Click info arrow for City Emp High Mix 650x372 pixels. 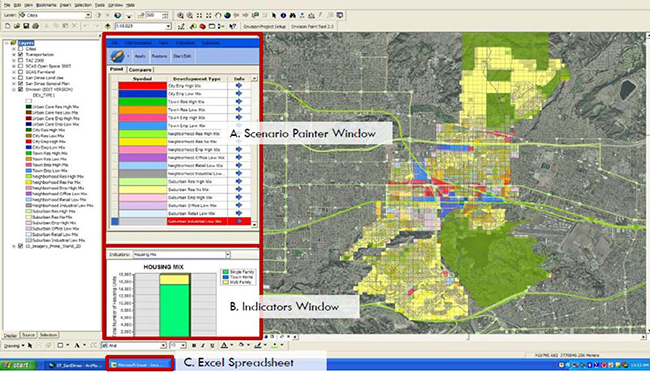(x=238, y=85)
